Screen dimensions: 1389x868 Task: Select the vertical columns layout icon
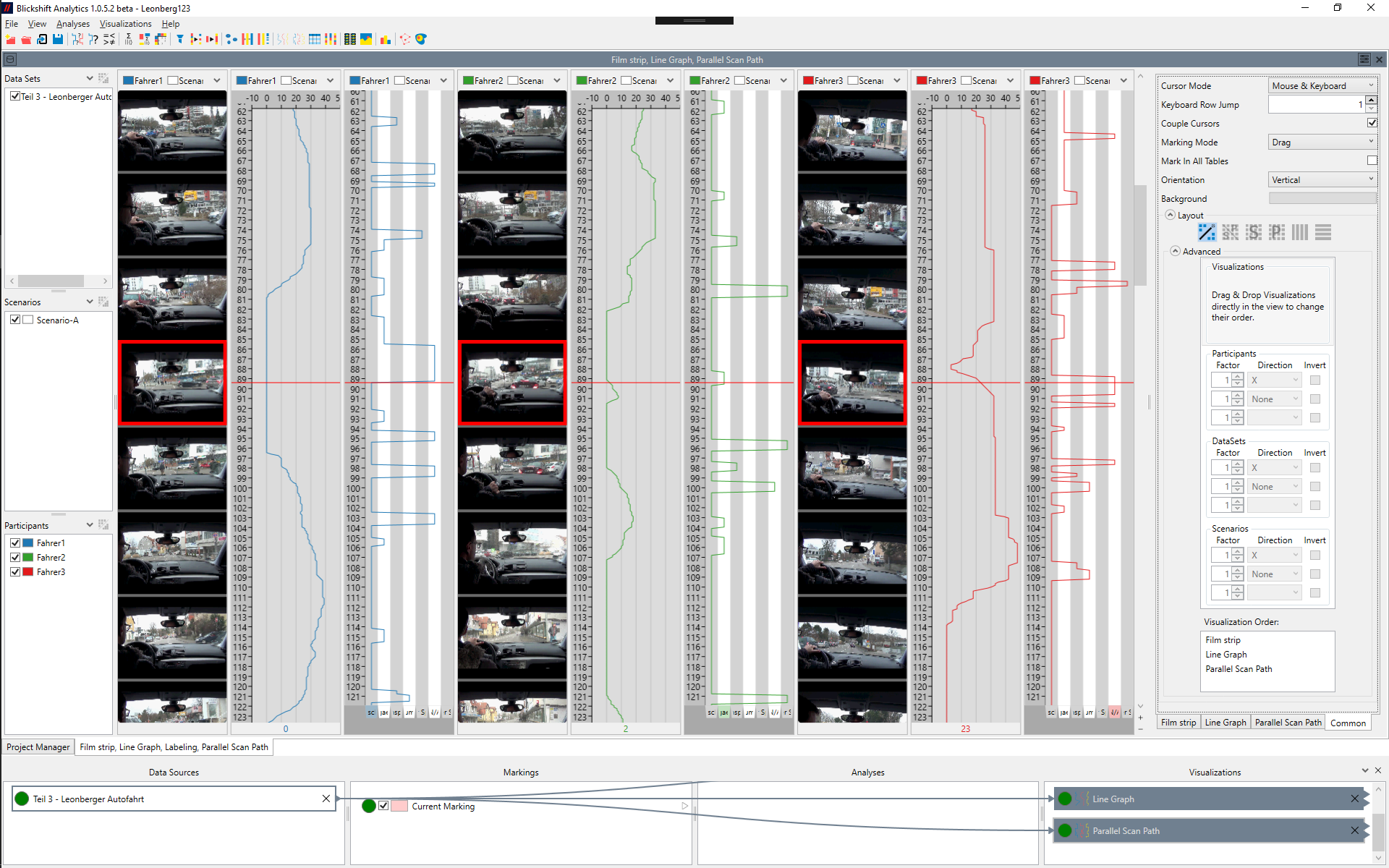coord(1300,232)
